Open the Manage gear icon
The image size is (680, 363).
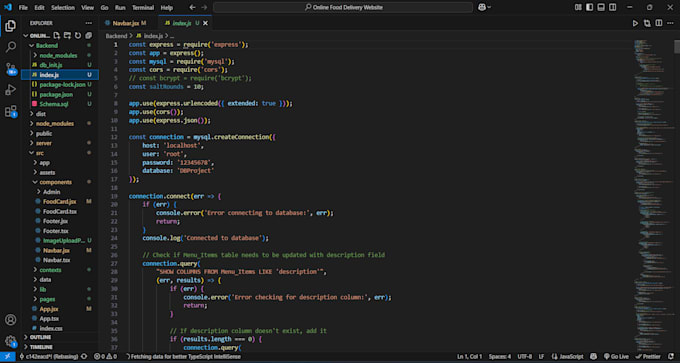click(10, 341)
